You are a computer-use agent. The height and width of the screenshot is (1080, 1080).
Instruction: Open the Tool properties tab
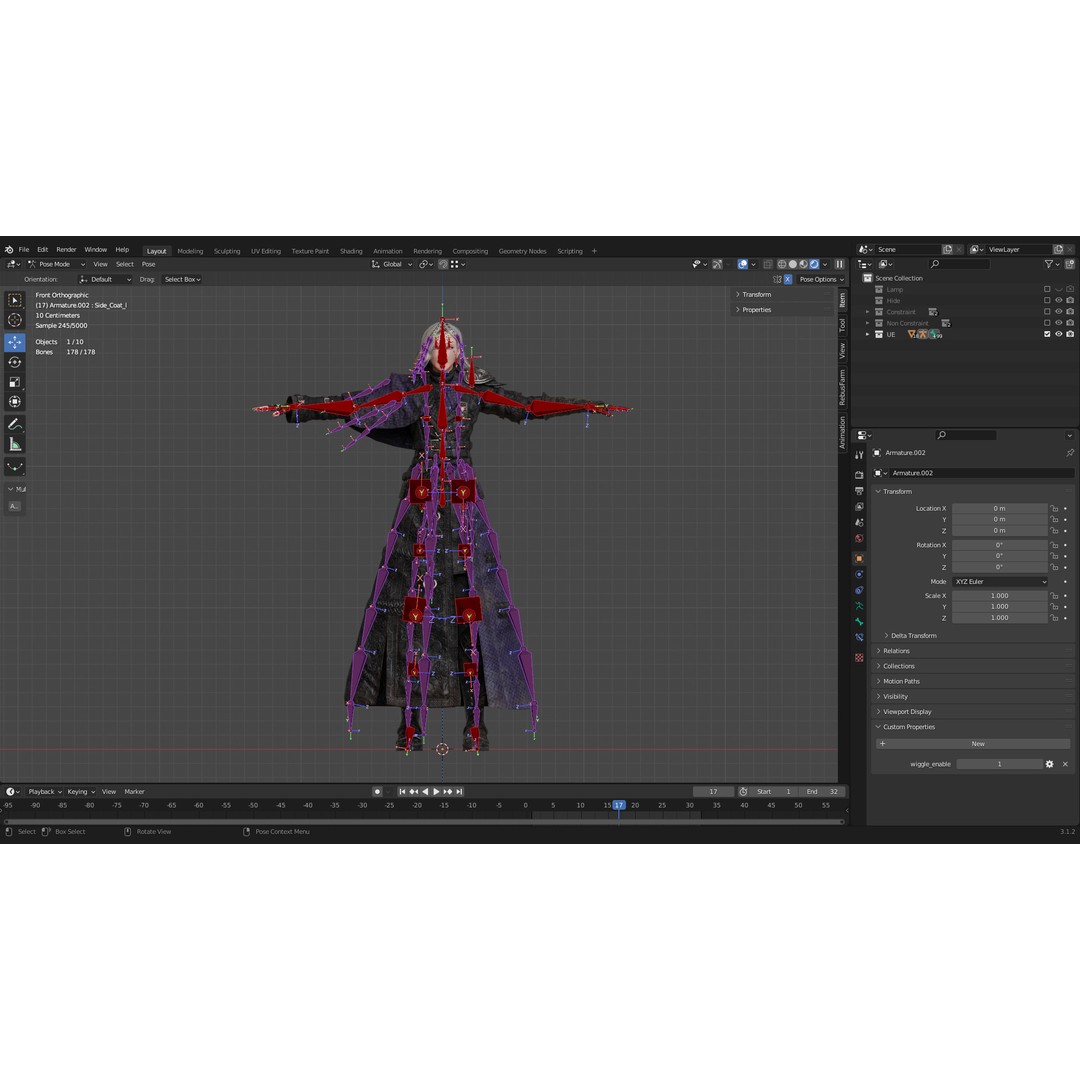pos(859,455)
